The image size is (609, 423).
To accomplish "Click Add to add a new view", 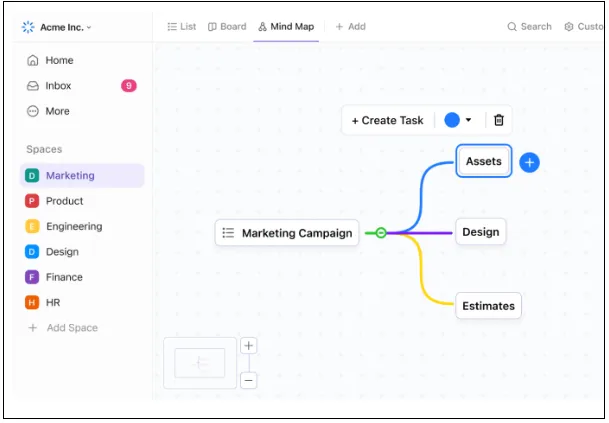I will point(350,26).
